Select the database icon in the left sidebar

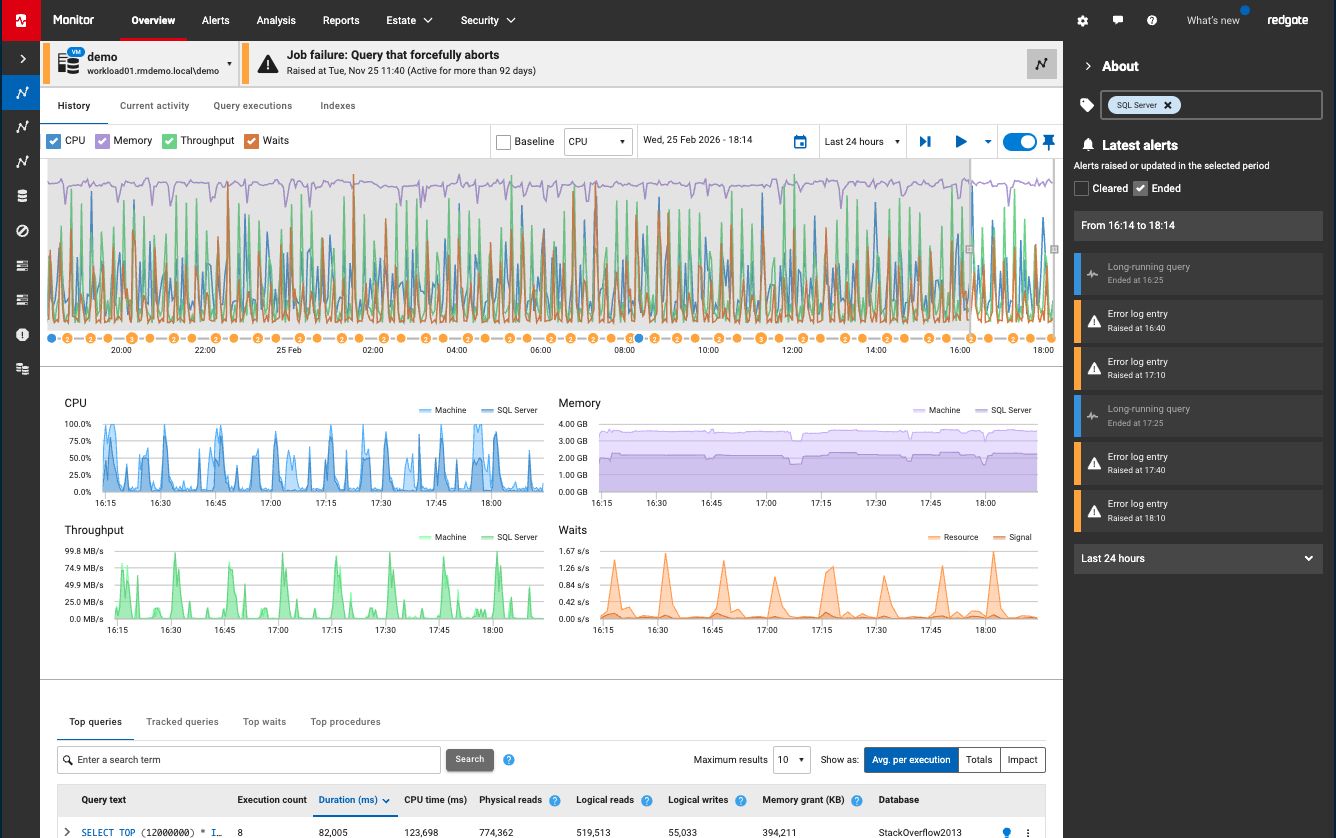pos(21,196)
